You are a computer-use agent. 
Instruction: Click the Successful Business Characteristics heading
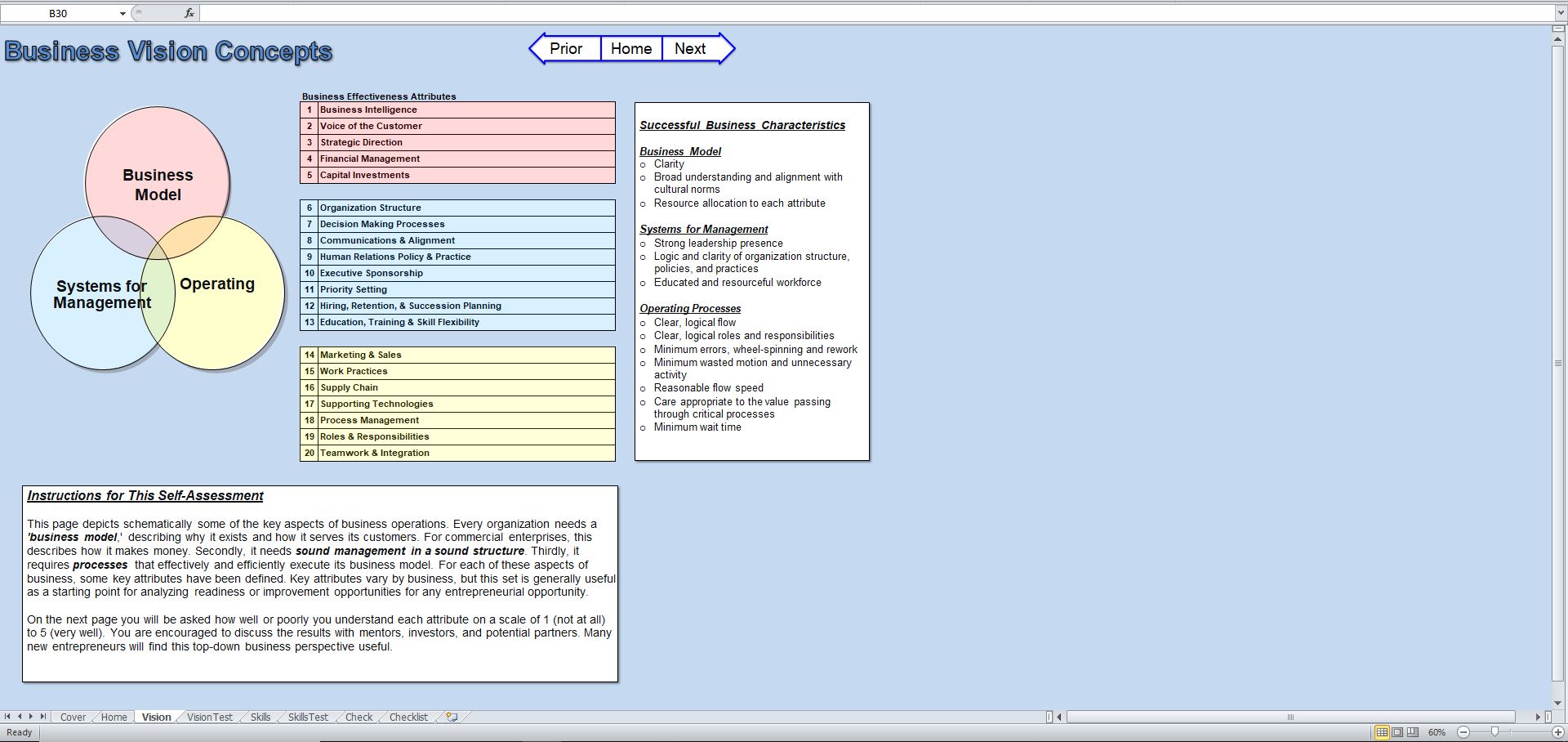click(x=742, y=125)
